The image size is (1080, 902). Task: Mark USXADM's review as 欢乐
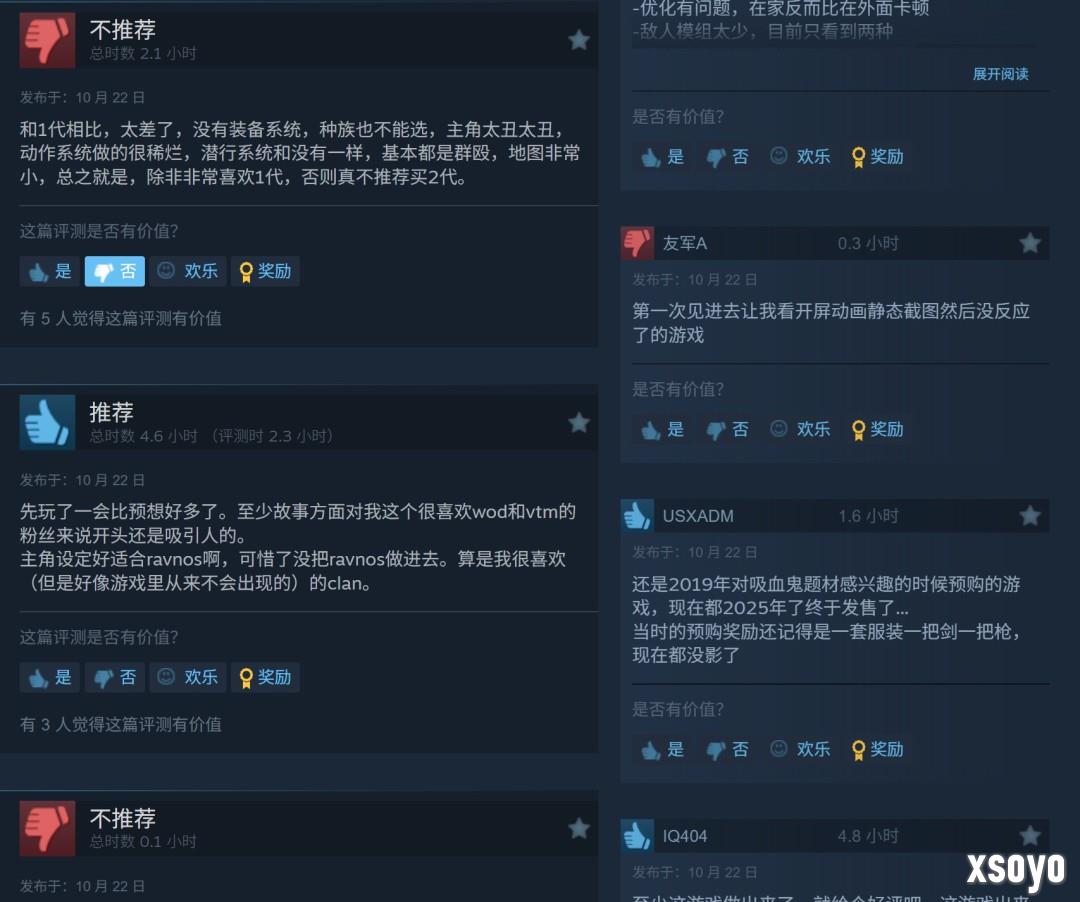pyautogui.click(x=800, y=749)
